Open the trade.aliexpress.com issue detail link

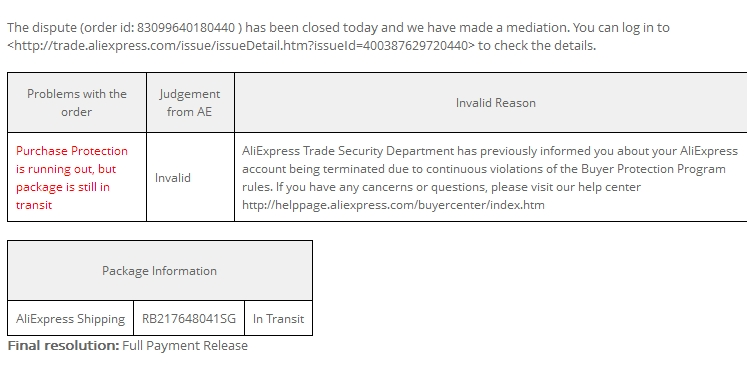242,46
